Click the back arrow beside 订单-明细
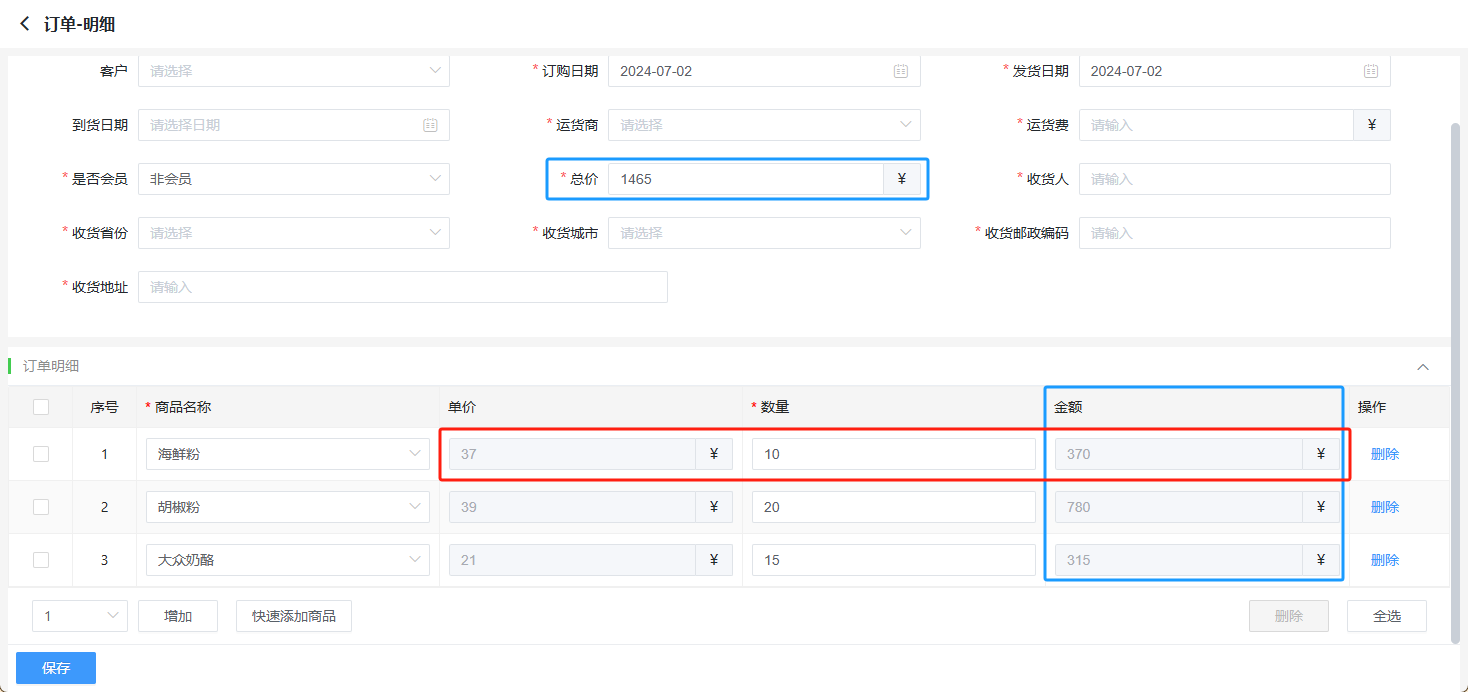Image resolution: width=1468 pixels, height=692 pixels. click(x=25, y=24)
